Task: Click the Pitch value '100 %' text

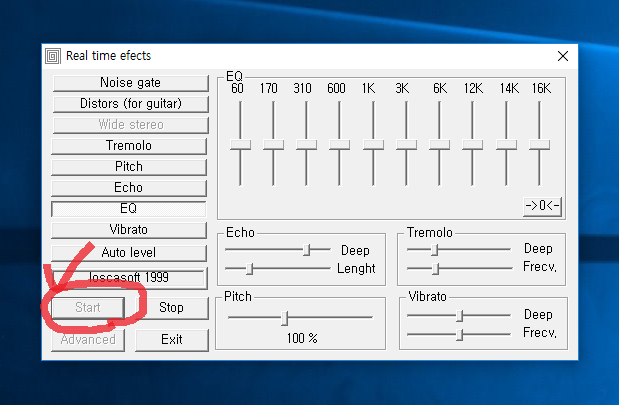Action: (x=302, y=338)
